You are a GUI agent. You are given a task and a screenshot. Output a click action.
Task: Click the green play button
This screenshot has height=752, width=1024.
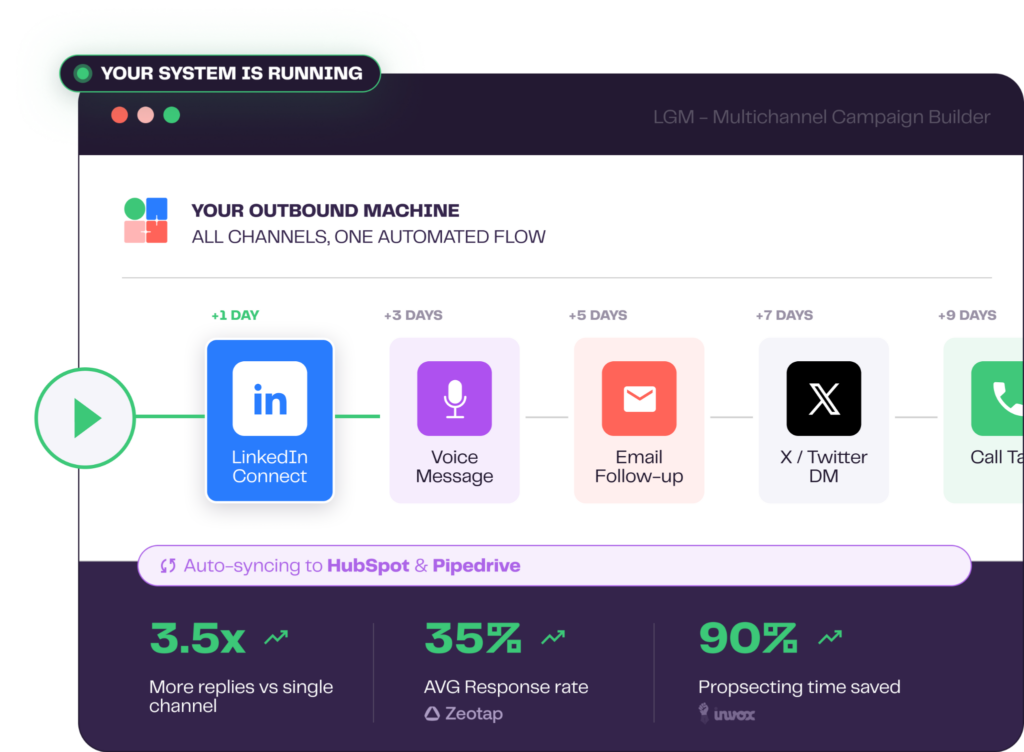(86, 418)
